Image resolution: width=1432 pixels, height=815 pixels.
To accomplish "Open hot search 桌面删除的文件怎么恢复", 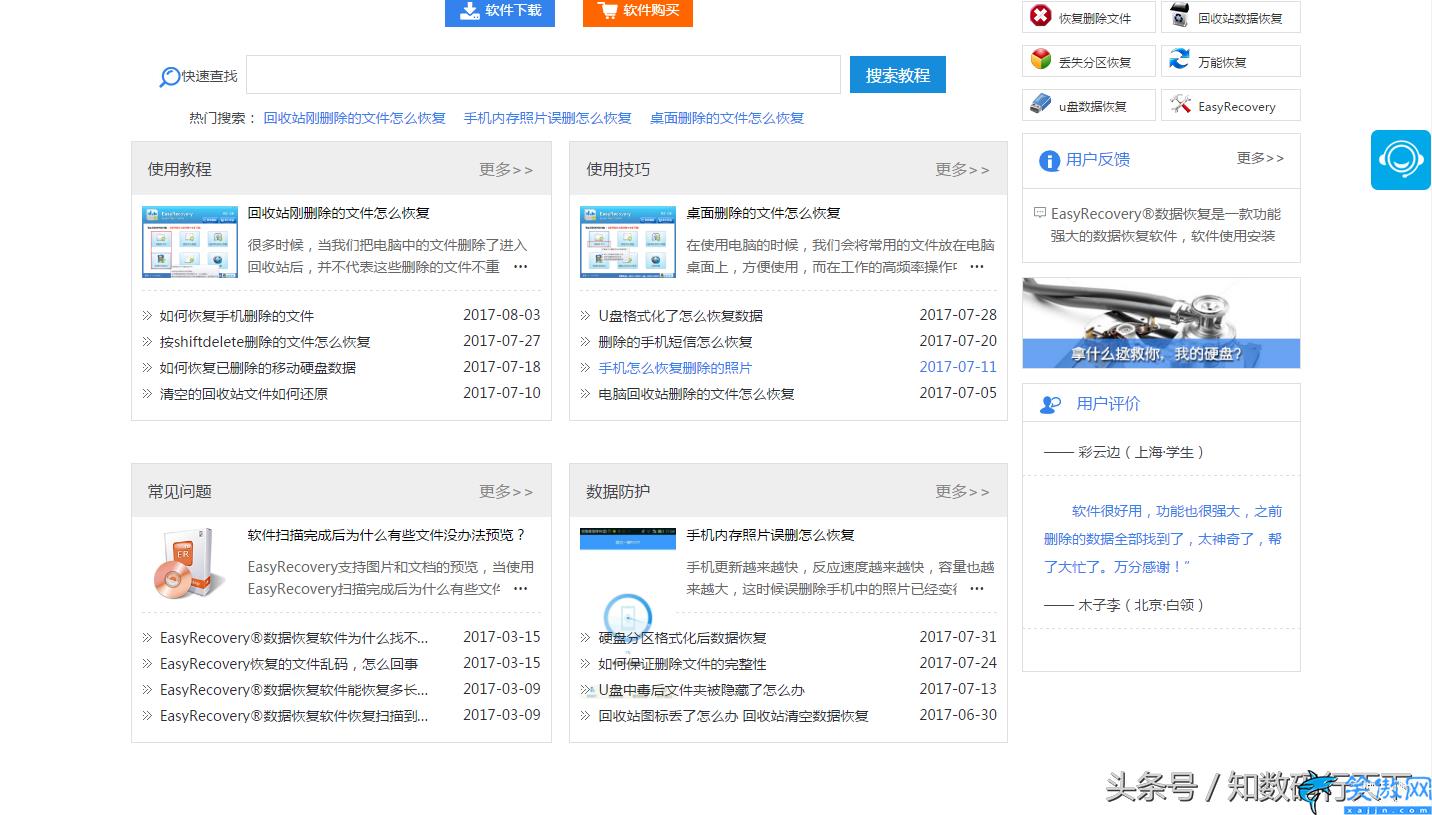I will coord(727,118).
